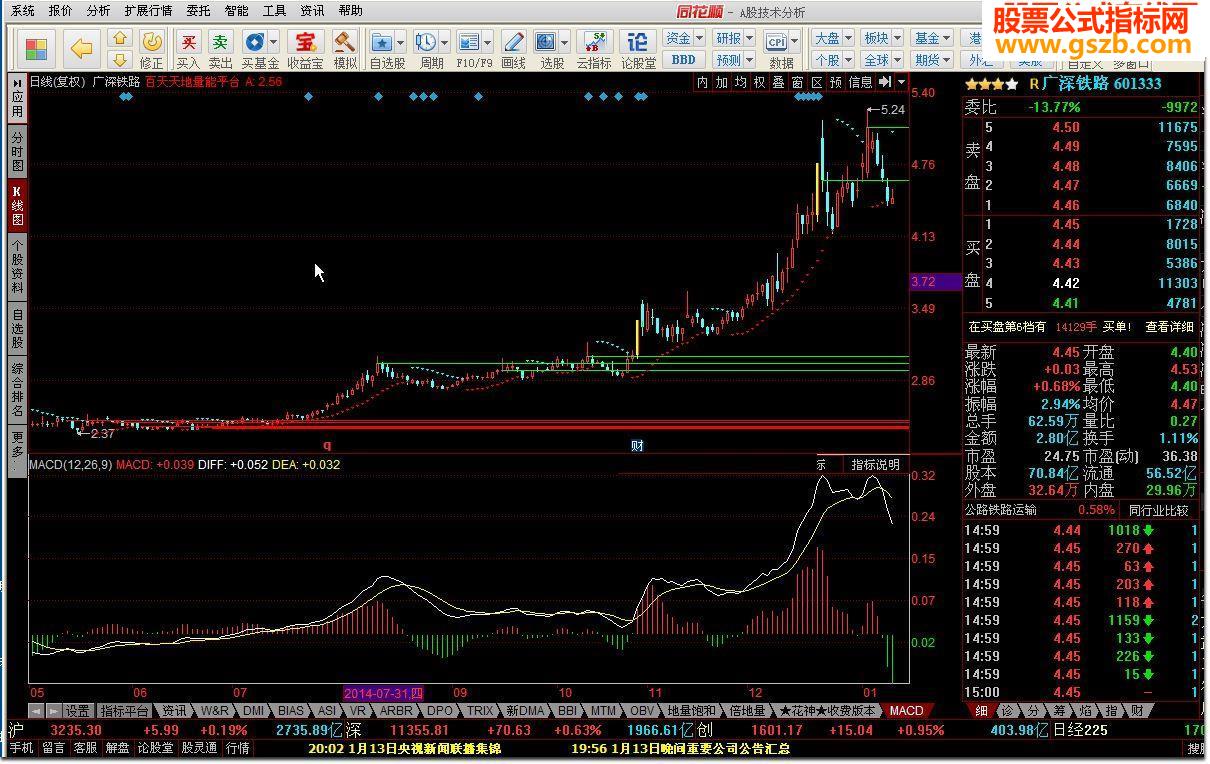The height and width of the screenshot is (764, 1210).
Task: Open the 扩展行情 menu
Action: point(148,11)
